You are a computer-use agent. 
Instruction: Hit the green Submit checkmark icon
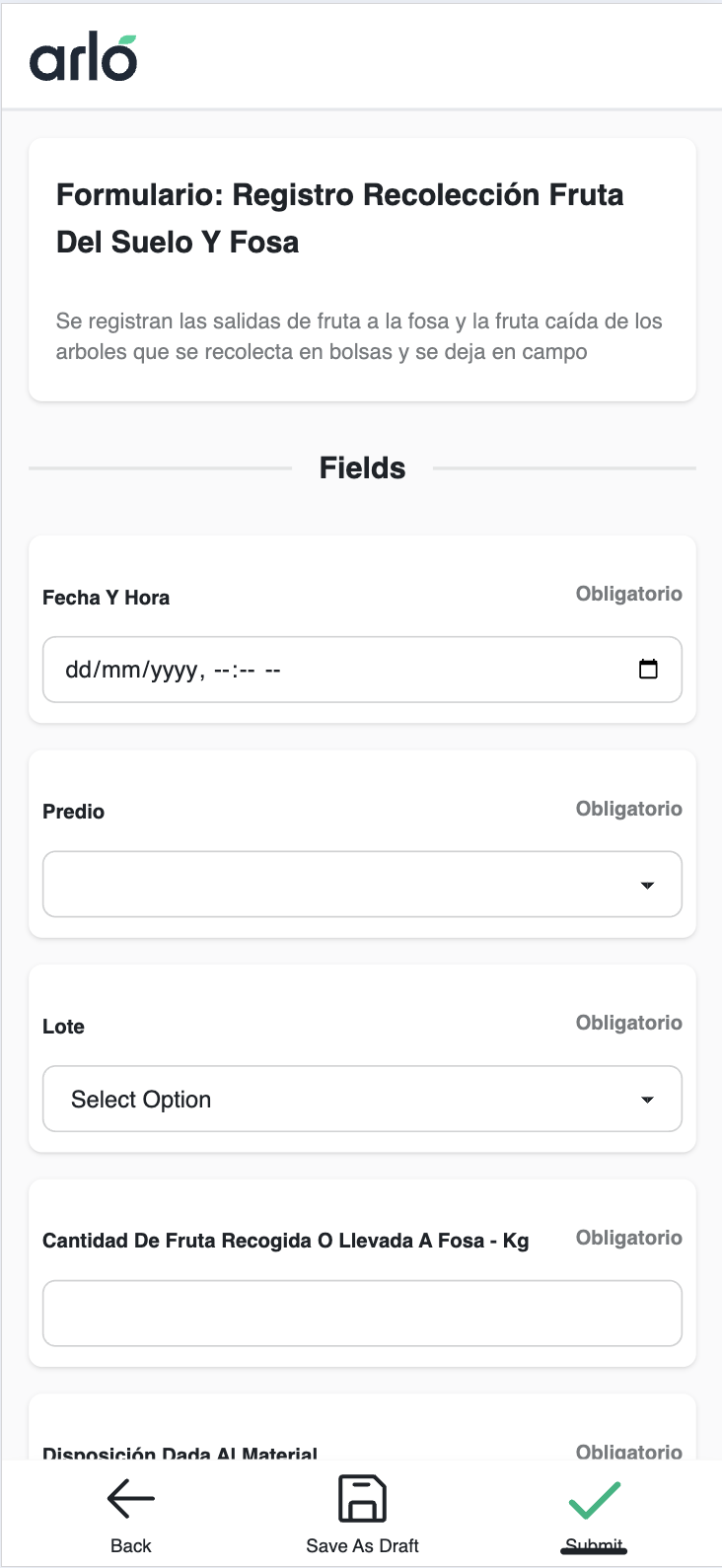coord(594,1500)
